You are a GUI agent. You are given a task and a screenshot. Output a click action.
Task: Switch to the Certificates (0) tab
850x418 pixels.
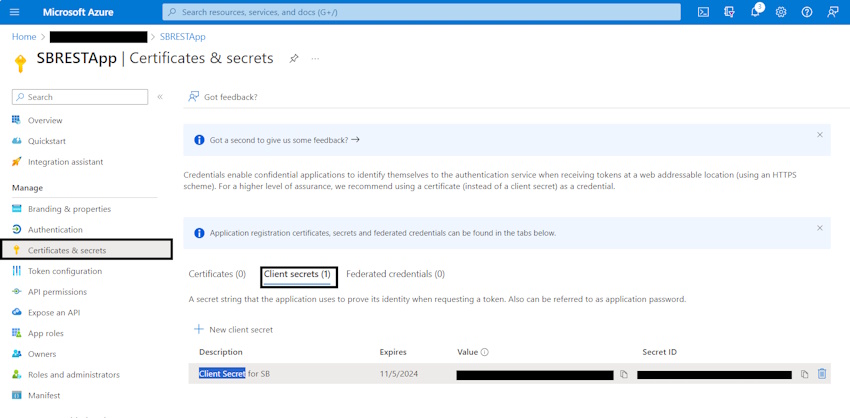pyautogui.click(x=217, y=274)
